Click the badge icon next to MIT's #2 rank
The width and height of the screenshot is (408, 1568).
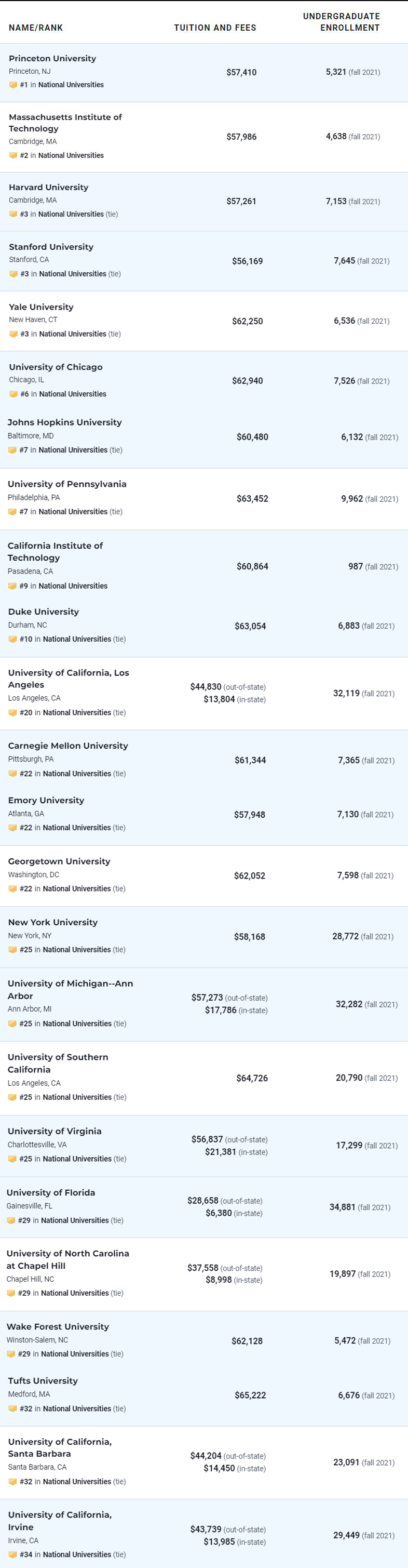click(13, 156)
